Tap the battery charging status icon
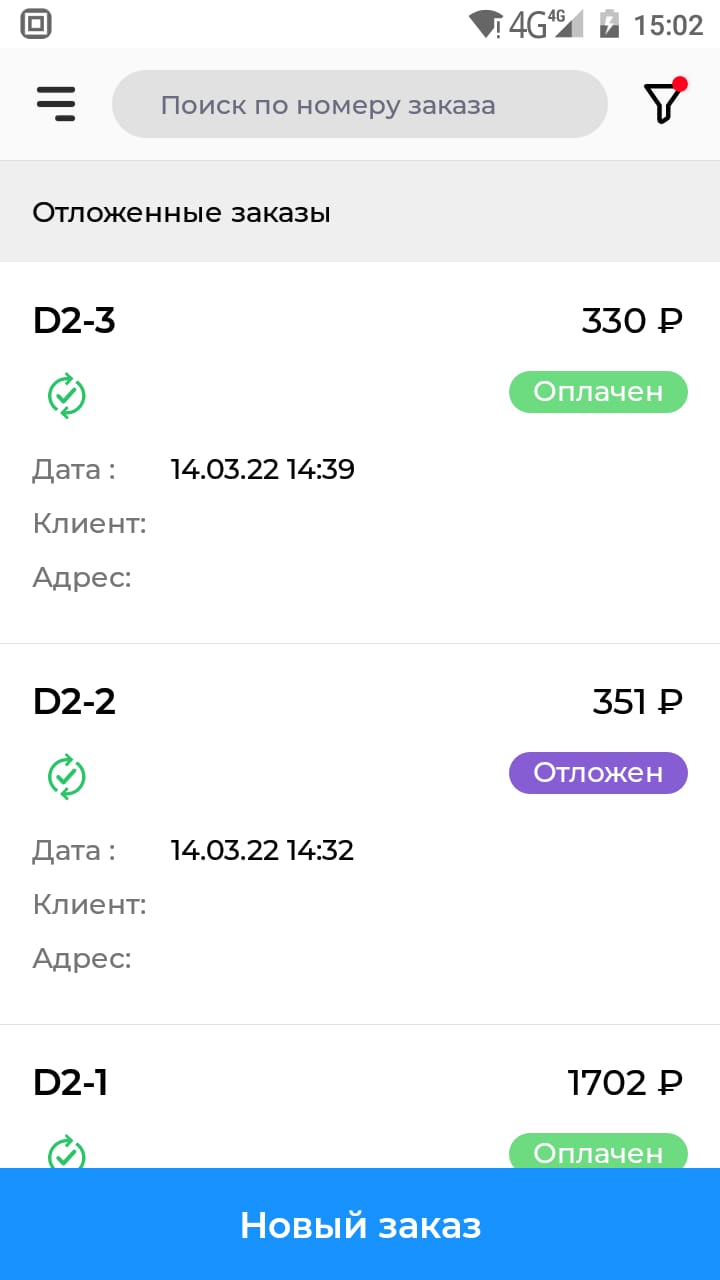720x1280 pixels. 608,24
